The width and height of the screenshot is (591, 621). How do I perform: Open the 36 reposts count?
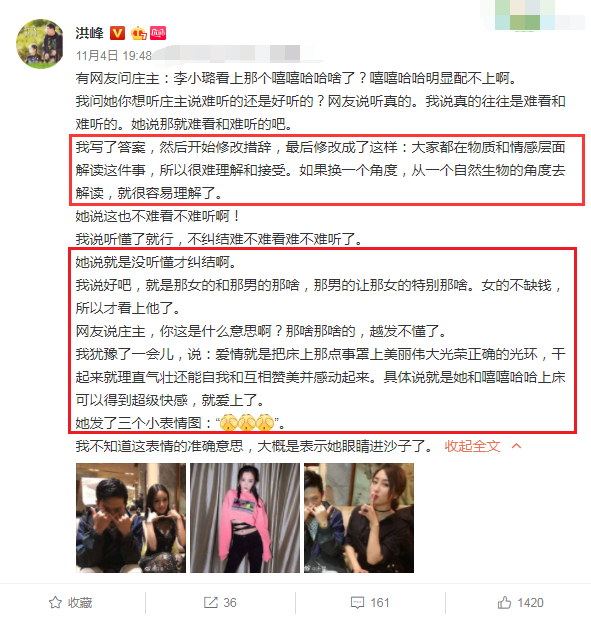tap(230, 603)
